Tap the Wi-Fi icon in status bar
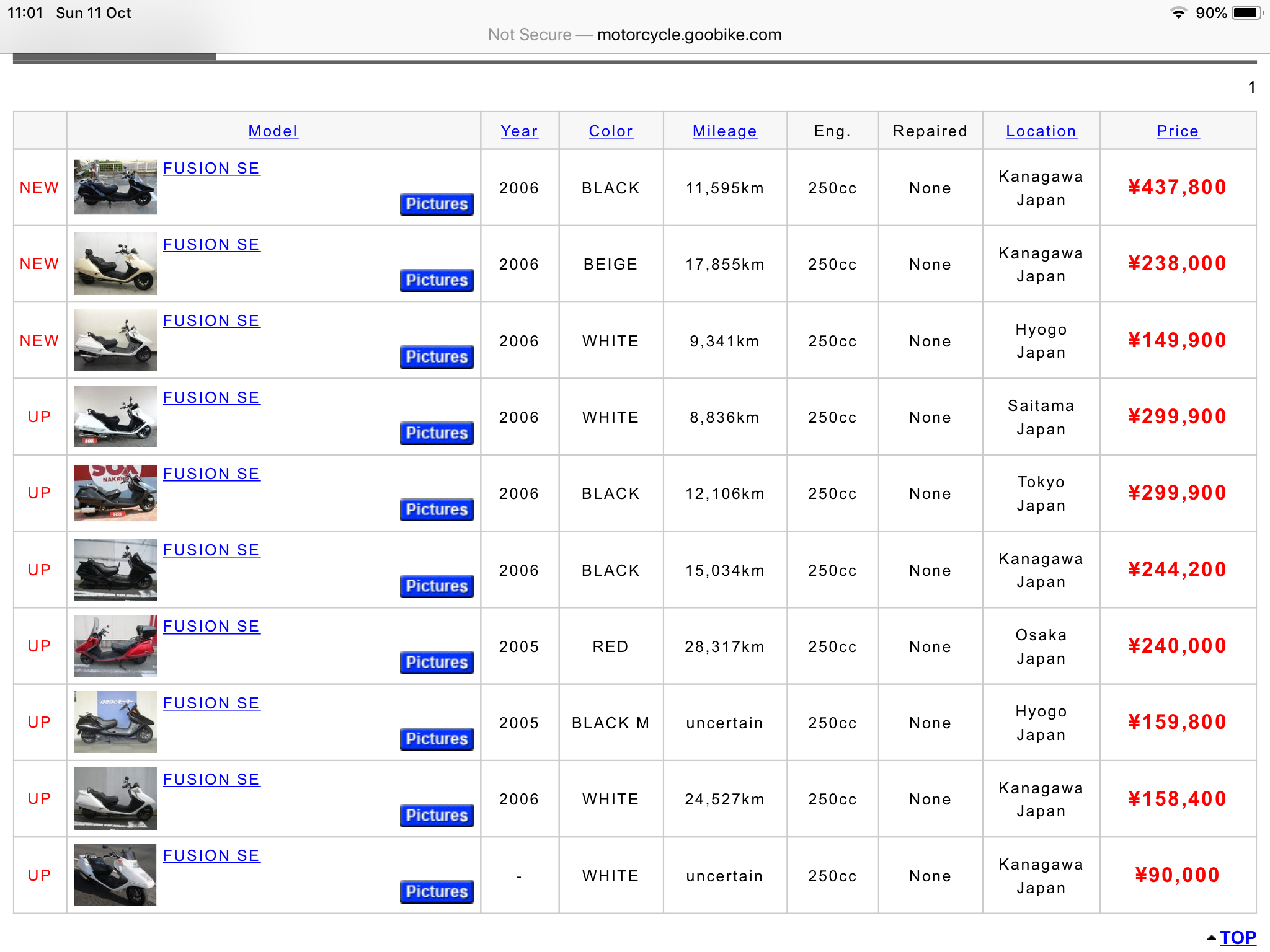 click(x=1178, y=13)
